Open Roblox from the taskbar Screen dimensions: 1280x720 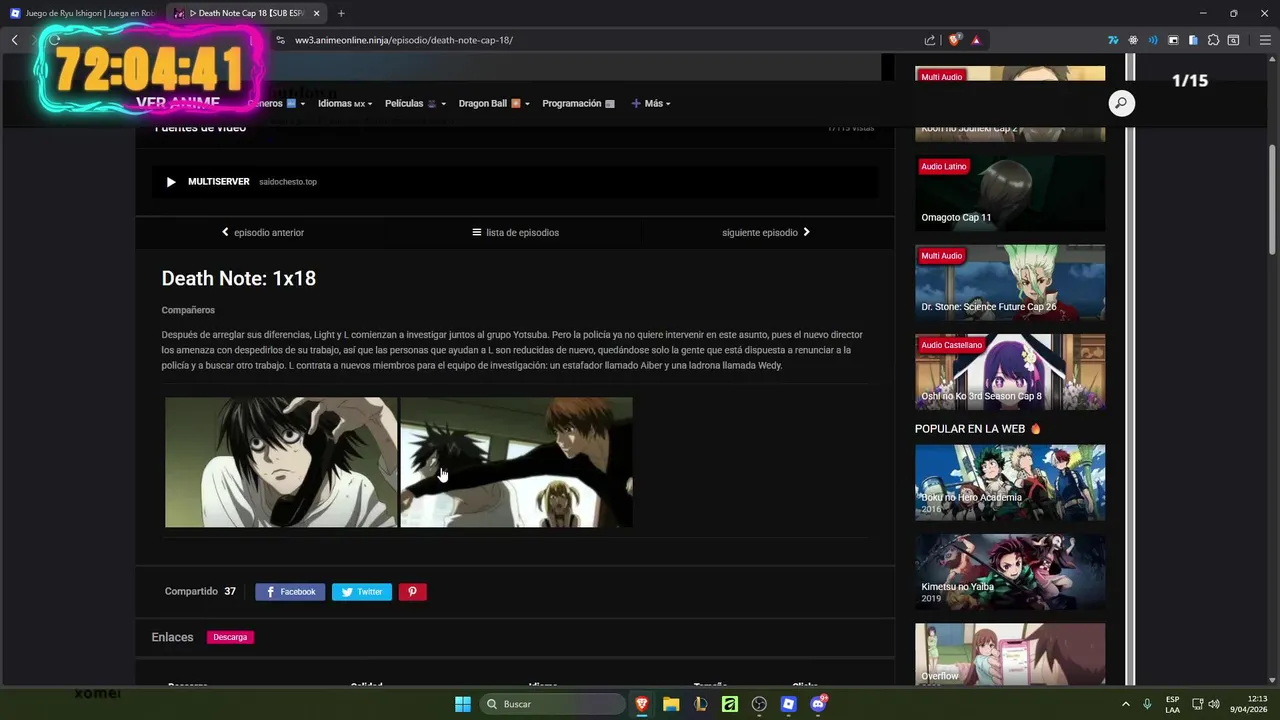(788, 704)
